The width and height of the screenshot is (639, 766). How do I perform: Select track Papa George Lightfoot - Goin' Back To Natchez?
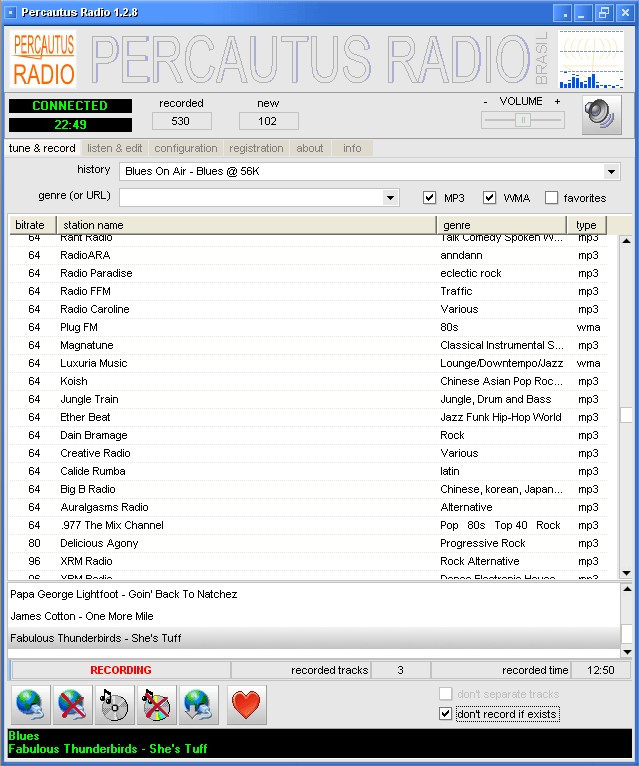[x=315, y=594]
